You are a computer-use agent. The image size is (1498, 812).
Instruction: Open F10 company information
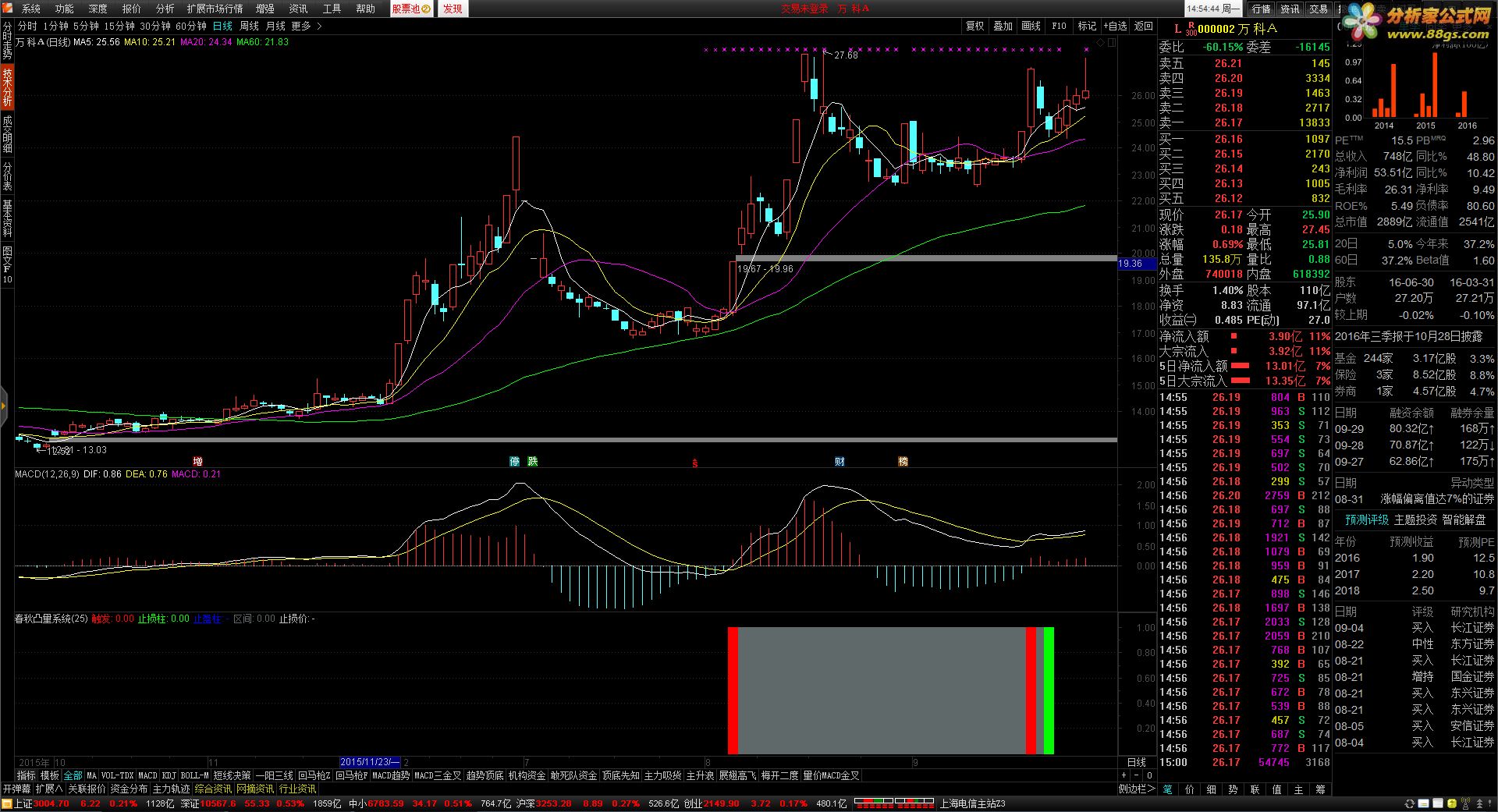click(1059, 26)
